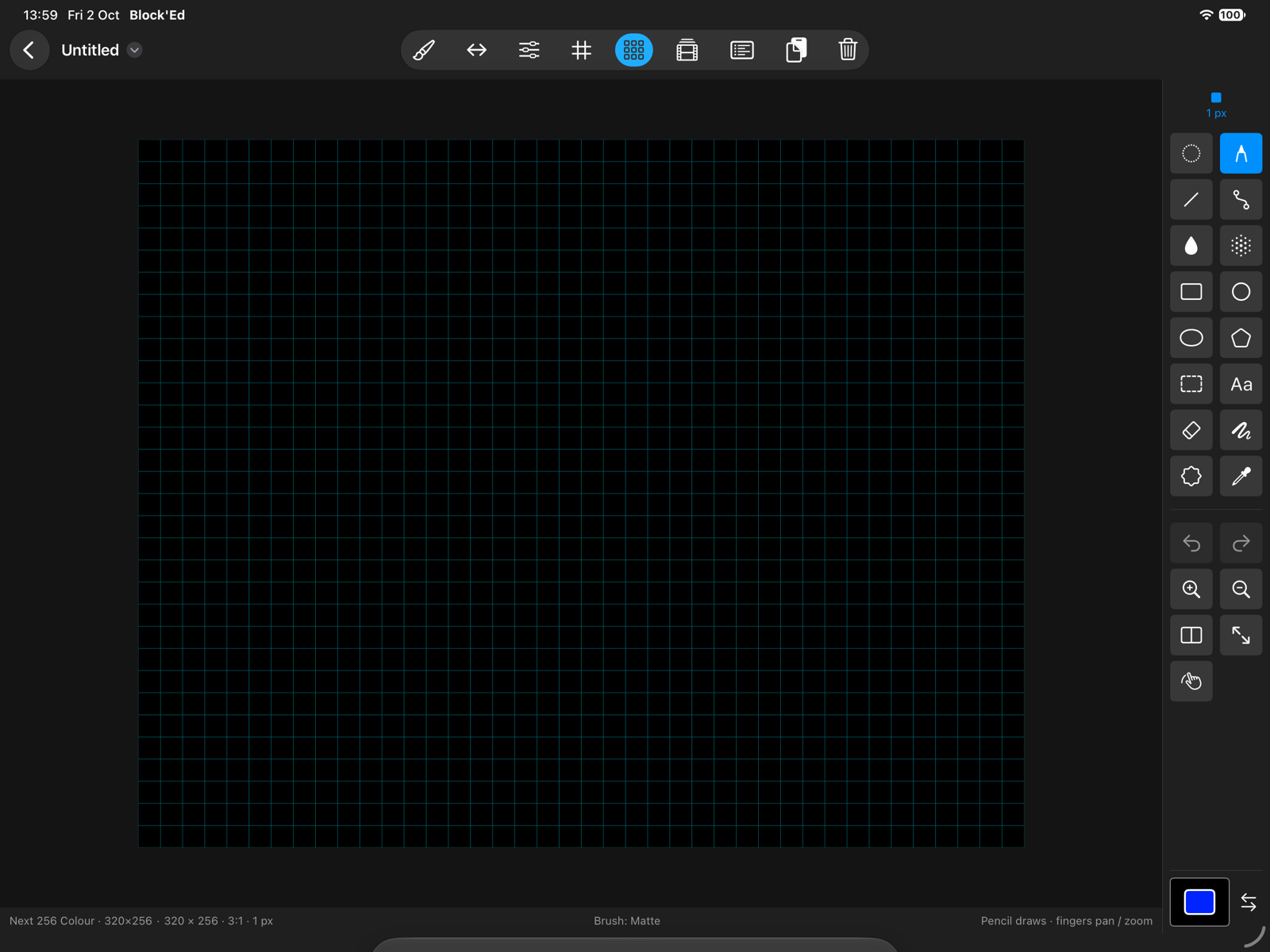Select the pentagon polygon tool

tap(1241, 338)
